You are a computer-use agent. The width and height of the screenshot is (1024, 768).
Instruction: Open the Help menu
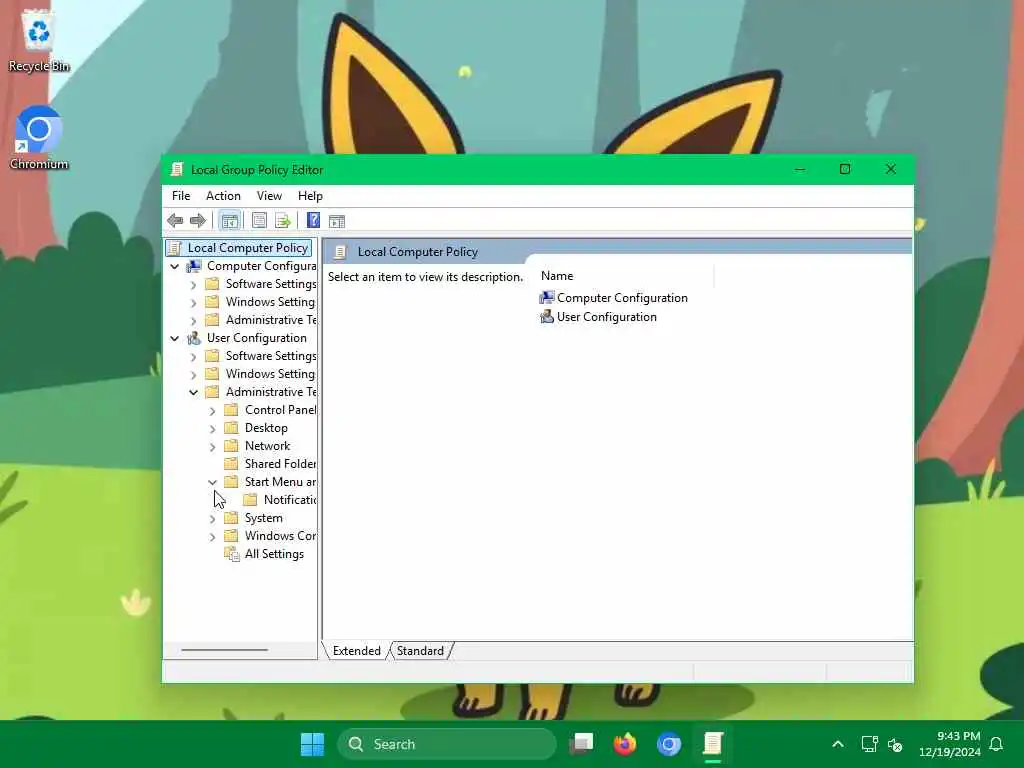310,196
